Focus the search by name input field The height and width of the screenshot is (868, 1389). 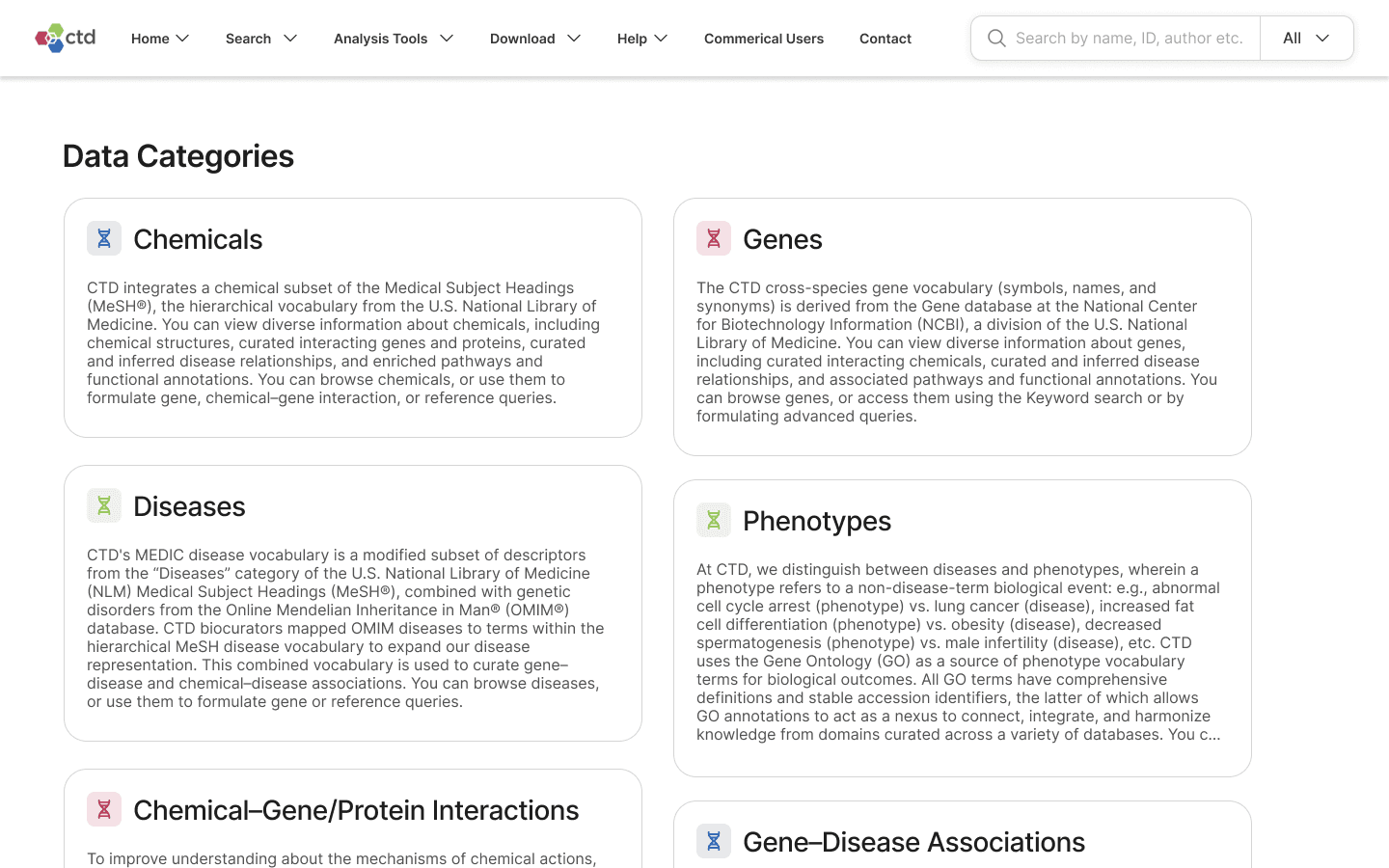pyautogui.click(x=1129, y=39)
